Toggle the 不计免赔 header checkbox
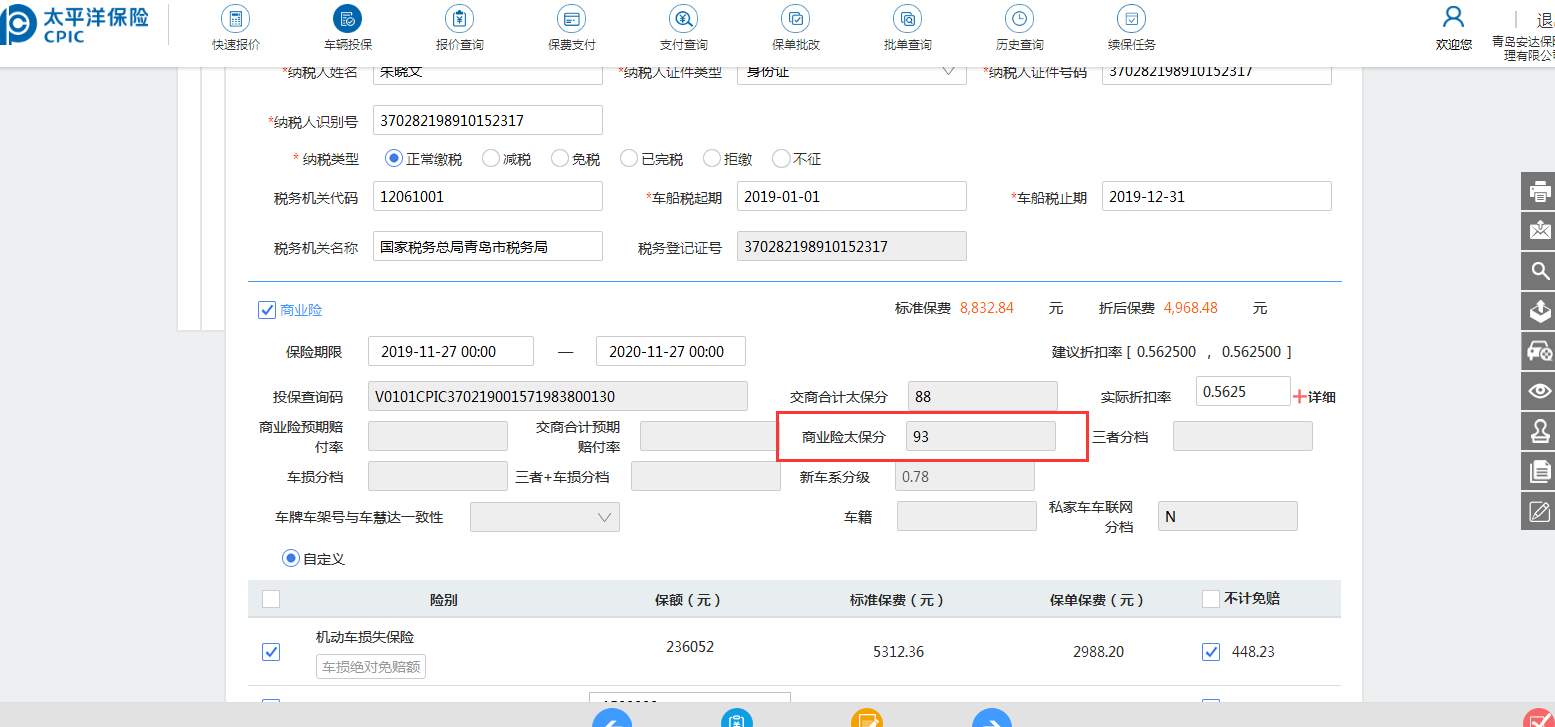 point(1211,599)
